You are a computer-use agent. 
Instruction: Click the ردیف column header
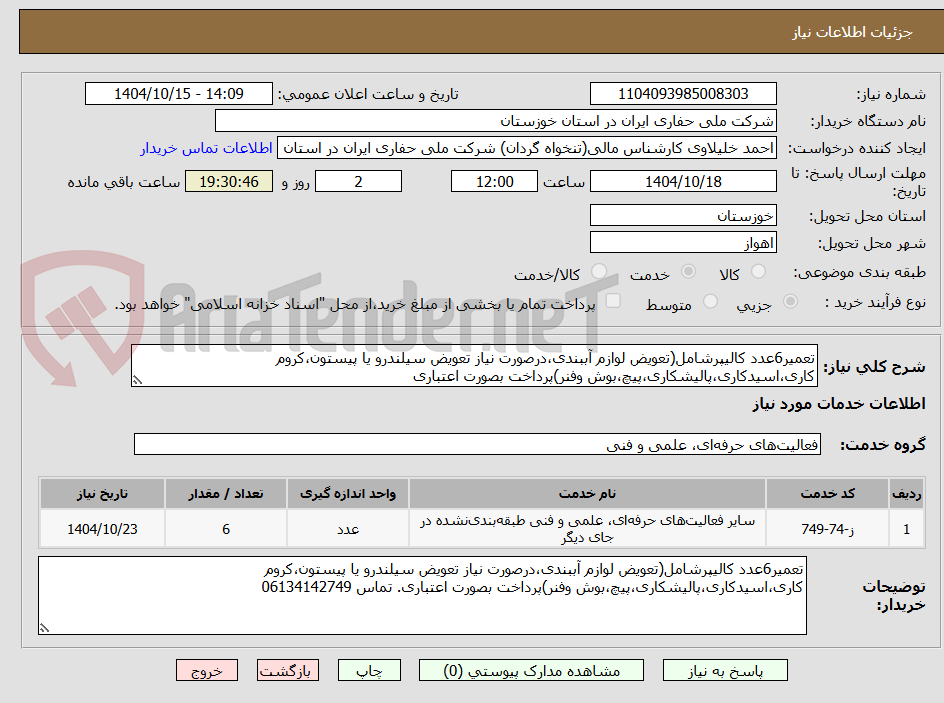[907, 494]
